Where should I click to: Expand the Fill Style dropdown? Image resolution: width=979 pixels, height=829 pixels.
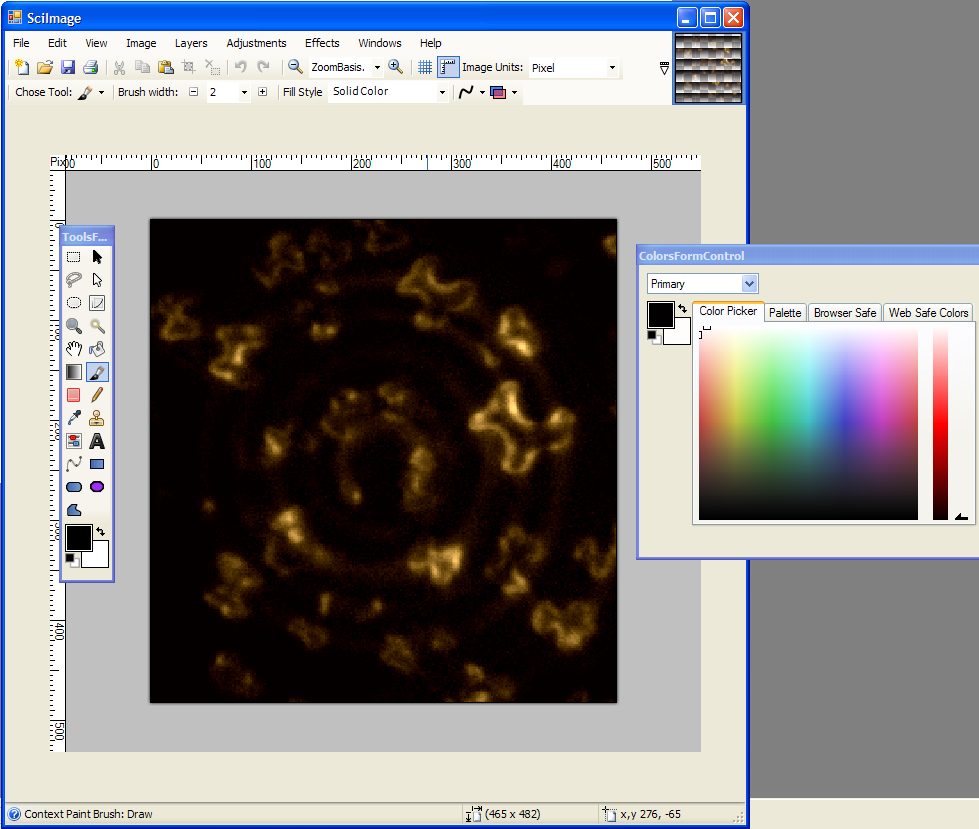click(442, 92)
